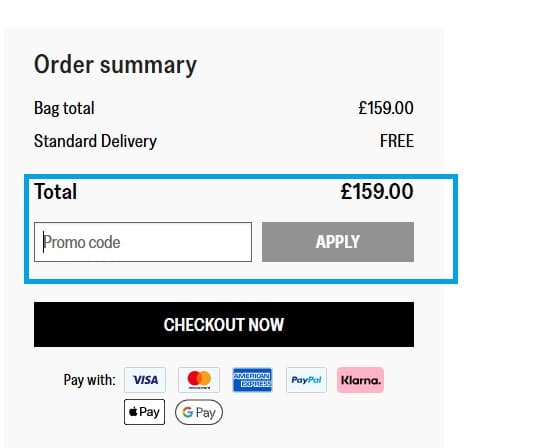Image resolution: width=534 pixels, height=448 pixels.
Task: Click the bold Total label
Action: (56, 191)
